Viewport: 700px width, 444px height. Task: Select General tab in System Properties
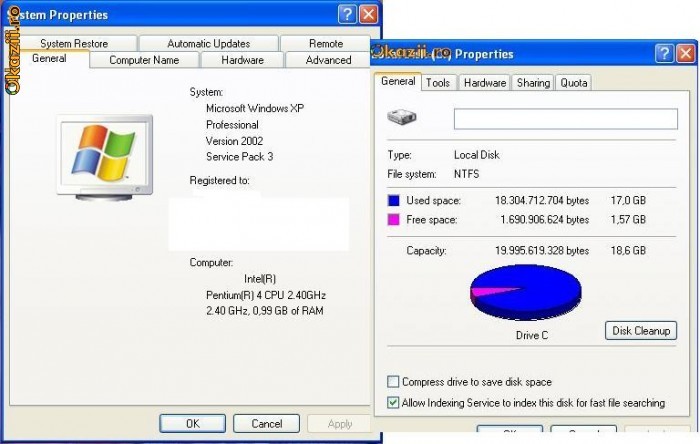point(49,58)
